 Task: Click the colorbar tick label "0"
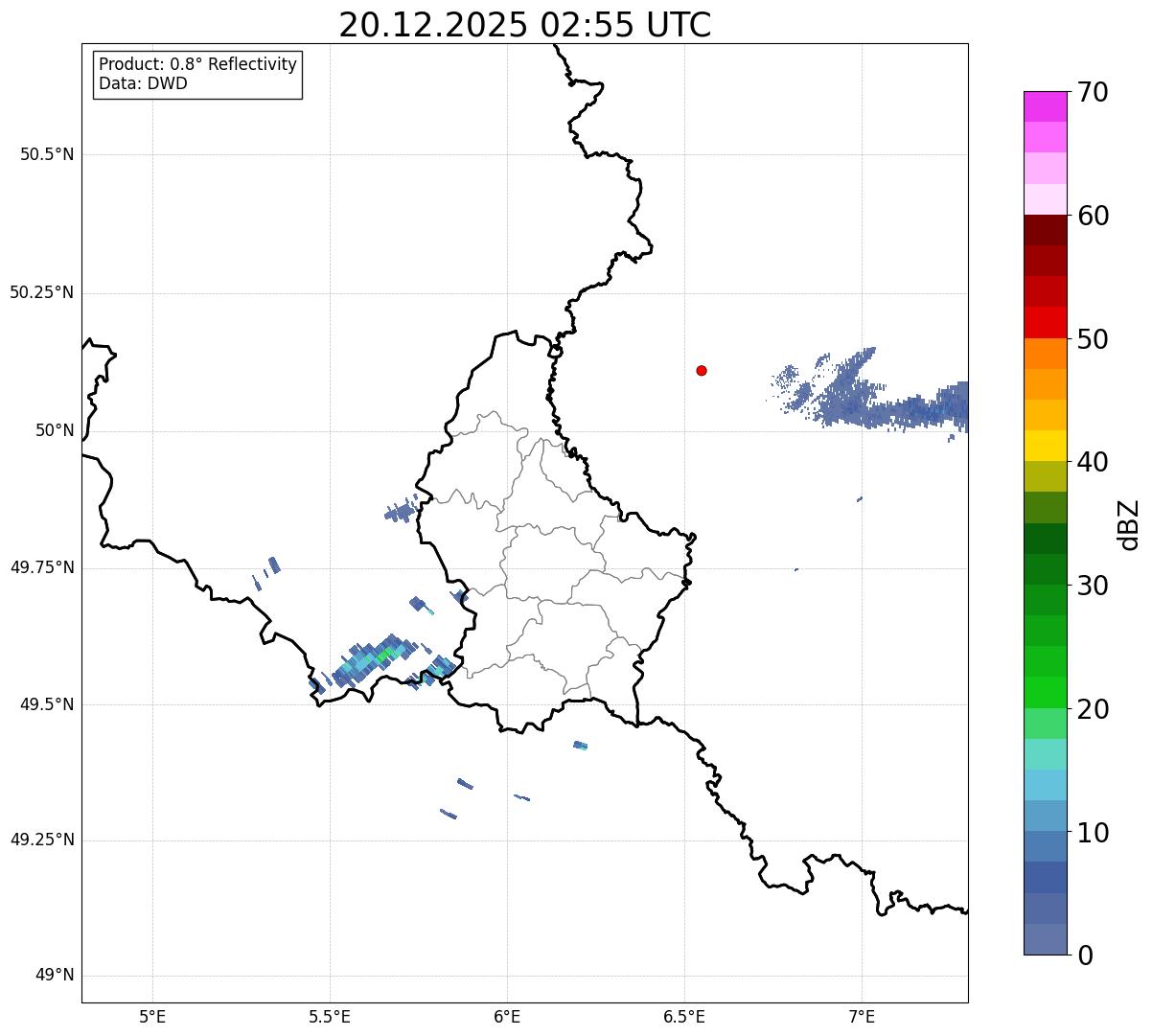1084,955
